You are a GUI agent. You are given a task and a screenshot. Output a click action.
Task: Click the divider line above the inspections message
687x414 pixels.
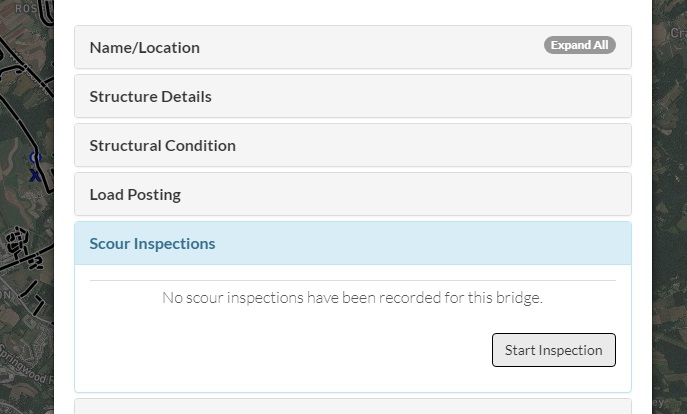point(353,280)
